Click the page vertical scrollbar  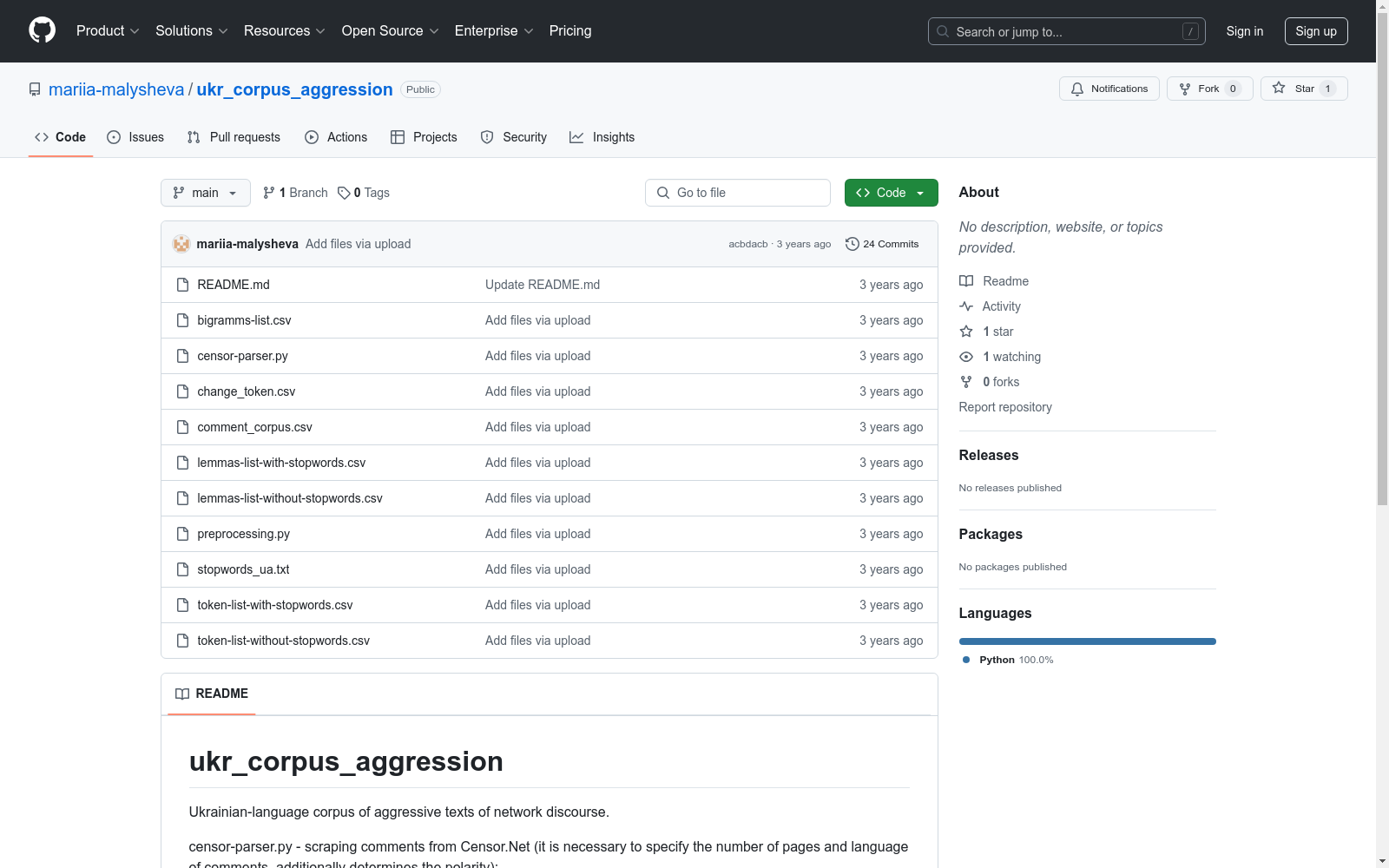click(1383, 260)
